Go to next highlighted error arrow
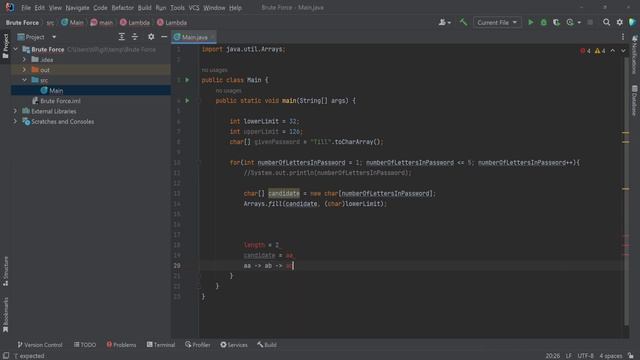 pyautogui.click(x=623, y=51)
